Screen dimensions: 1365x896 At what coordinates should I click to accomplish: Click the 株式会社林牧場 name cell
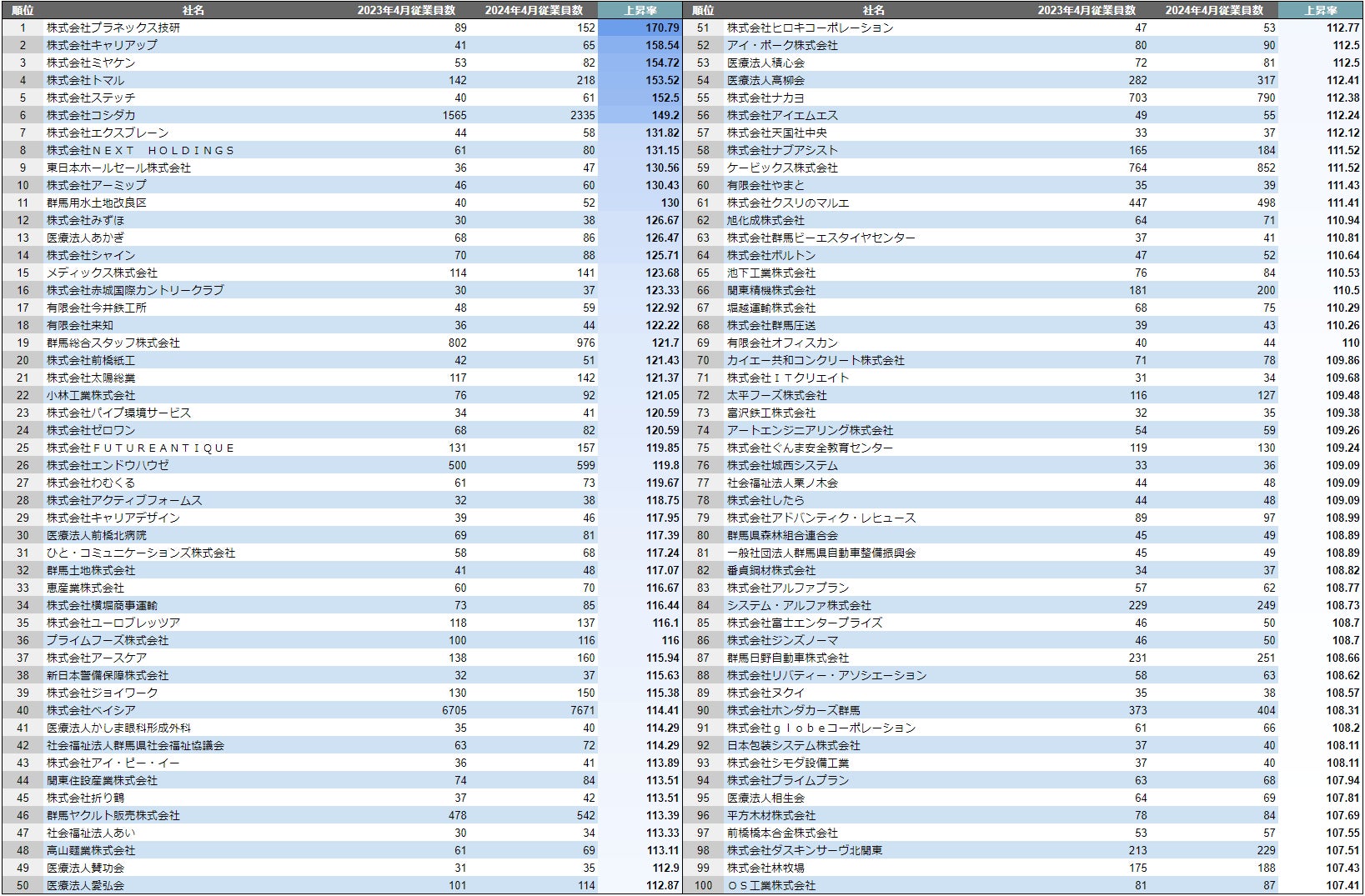pos(765,868)
